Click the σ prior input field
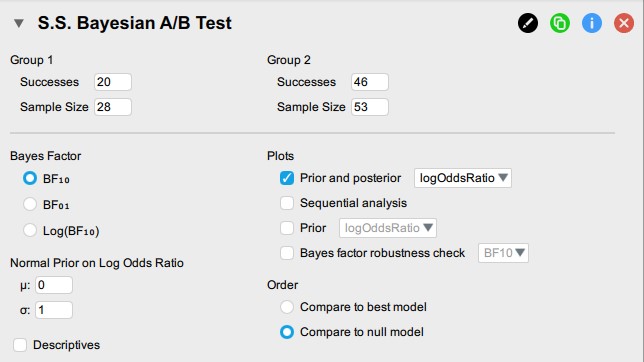 tap(54, 310)
